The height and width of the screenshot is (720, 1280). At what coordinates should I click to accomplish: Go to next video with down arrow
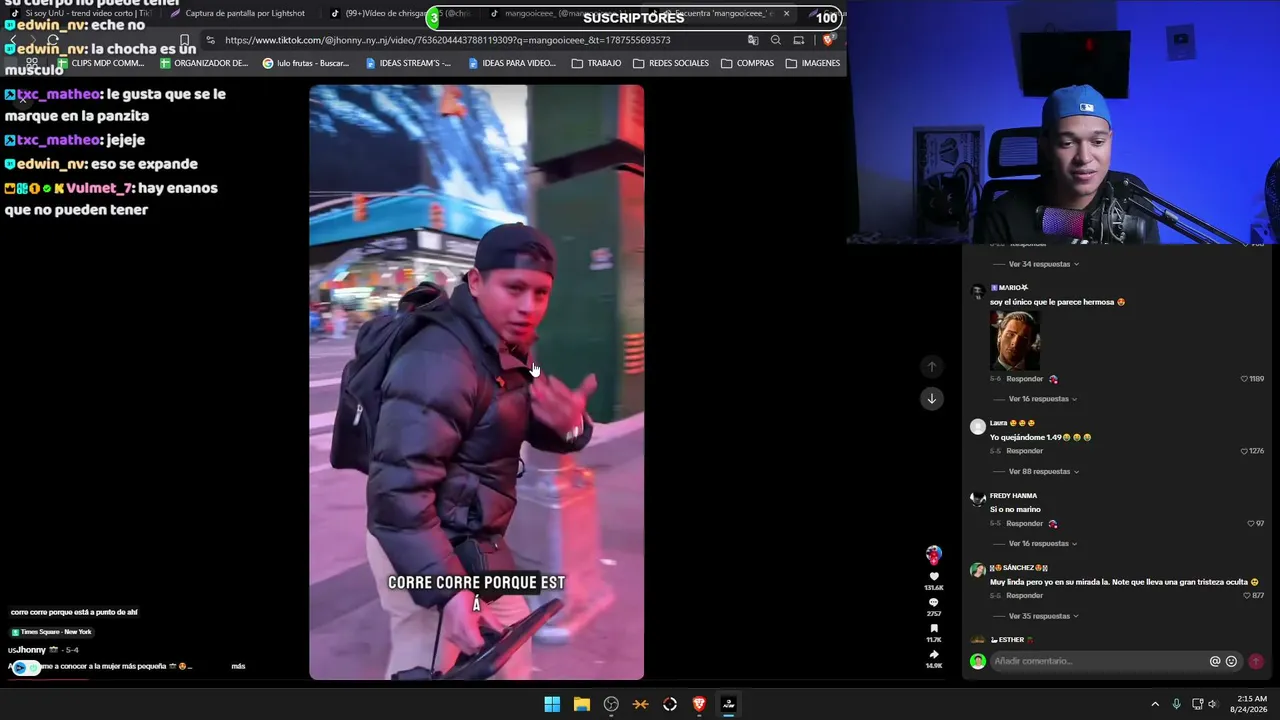tap(931, 399)
